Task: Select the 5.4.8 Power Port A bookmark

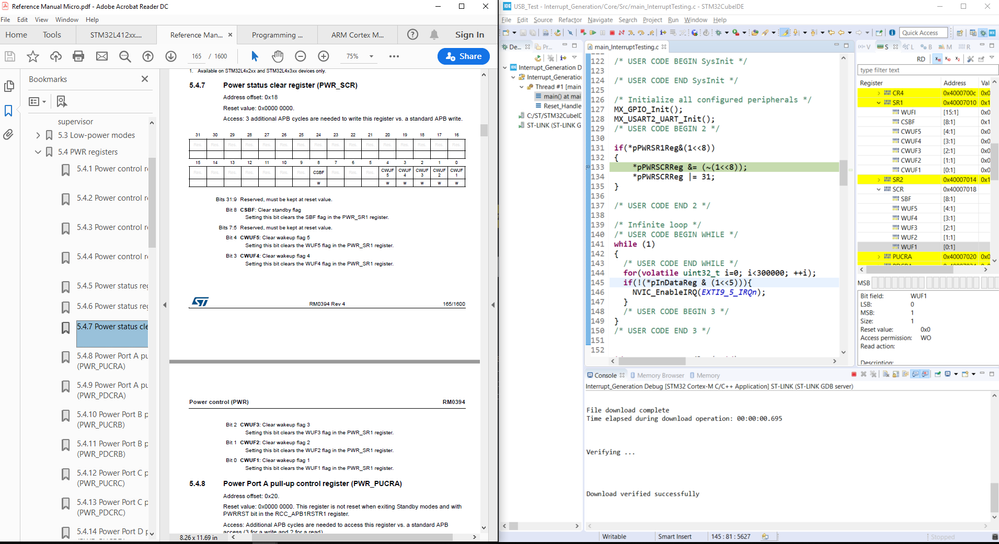Action: 112,361
